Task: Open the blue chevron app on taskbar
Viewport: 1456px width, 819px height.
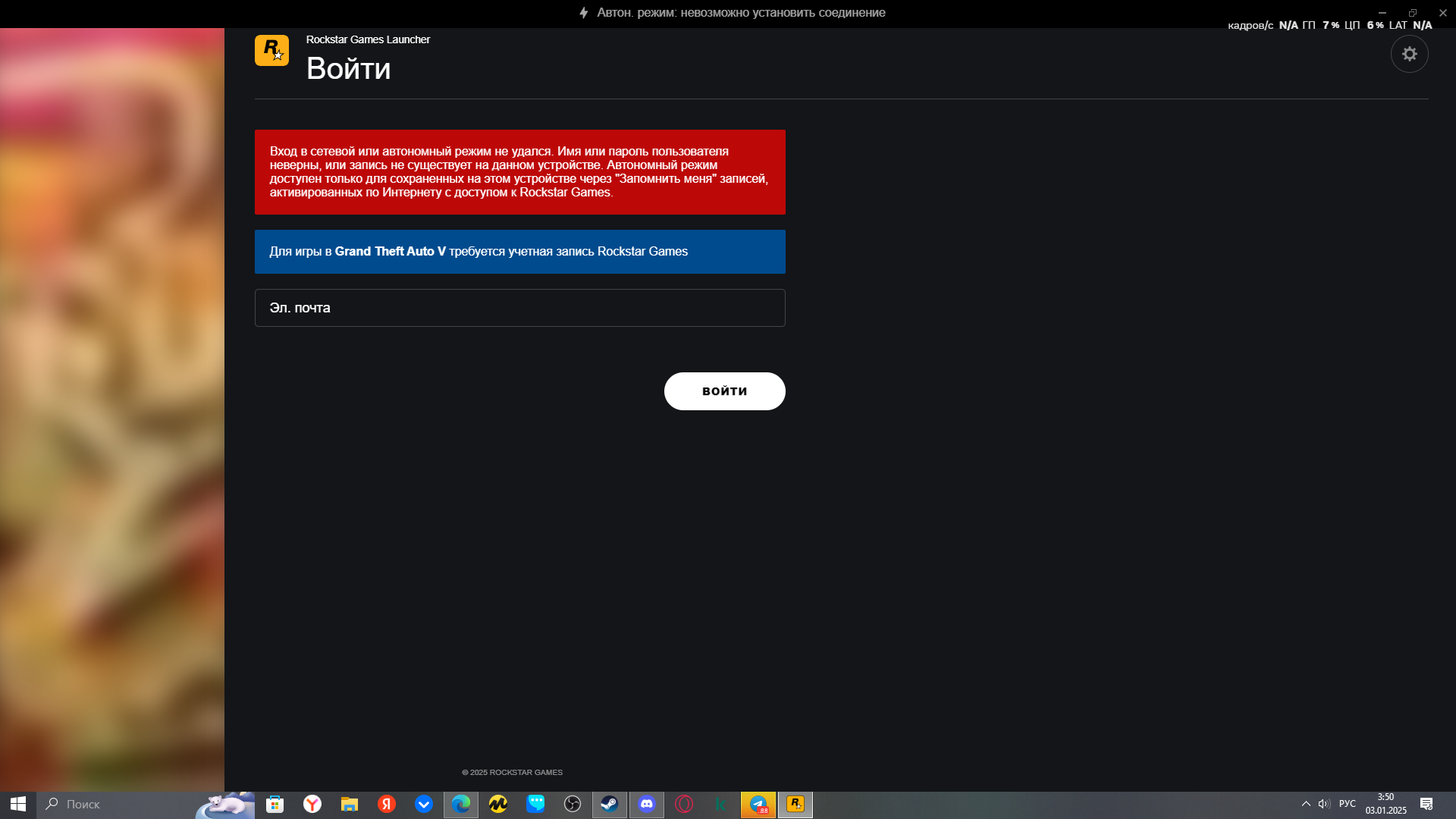Action: pos(424,804)
